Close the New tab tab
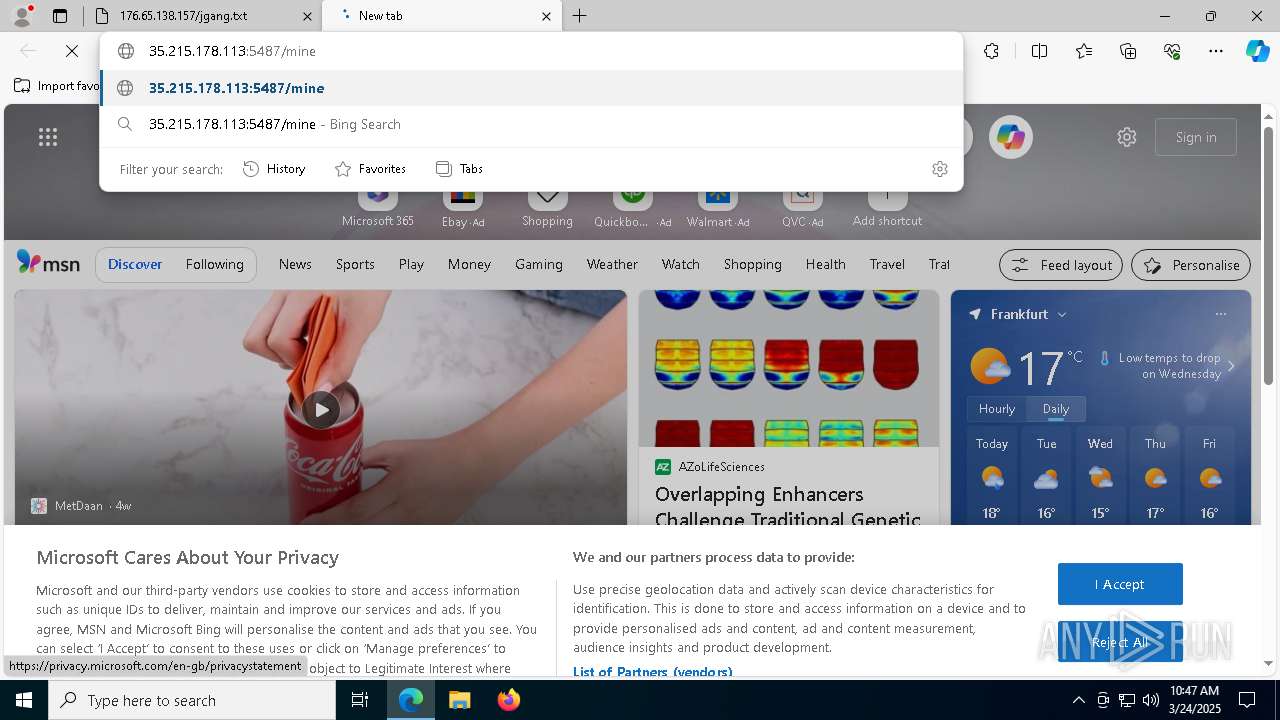Image resolution: width=1280 pixels, height=720 pixels. coord(546,16)
